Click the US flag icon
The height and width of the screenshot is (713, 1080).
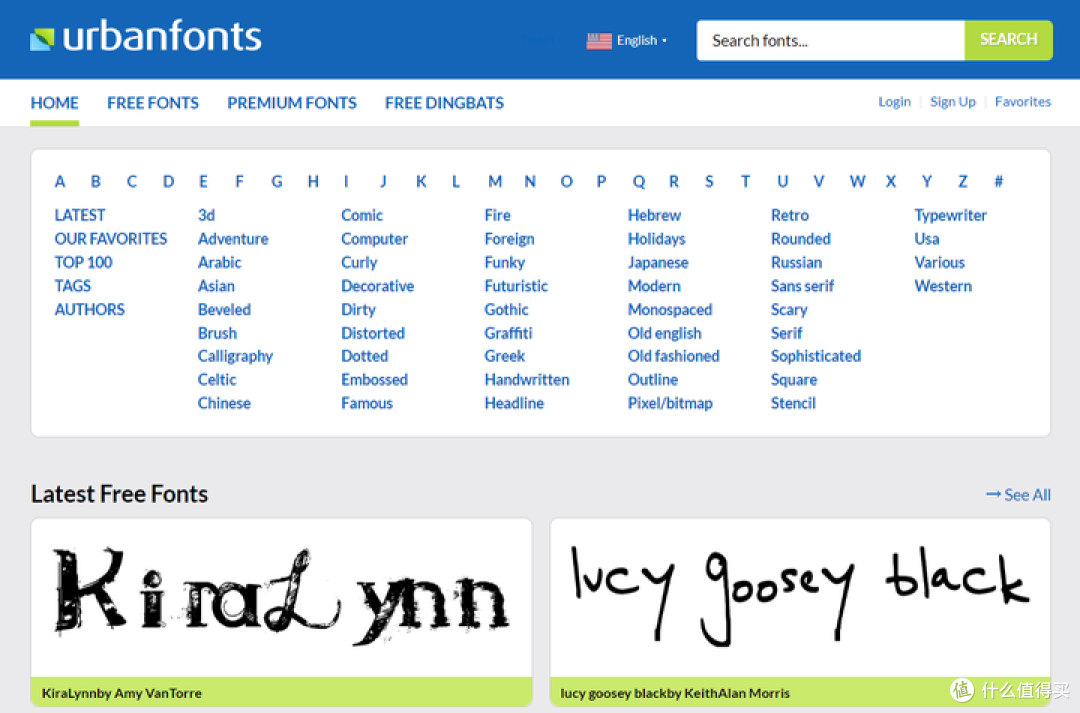[599, 41]
